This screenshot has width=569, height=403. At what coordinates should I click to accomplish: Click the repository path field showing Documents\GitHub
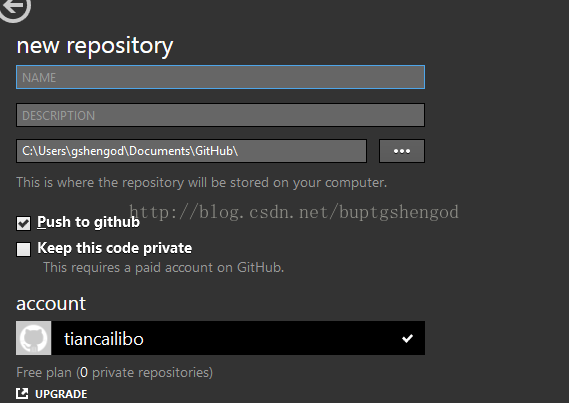pyautogui.click(x=191, y=151)
